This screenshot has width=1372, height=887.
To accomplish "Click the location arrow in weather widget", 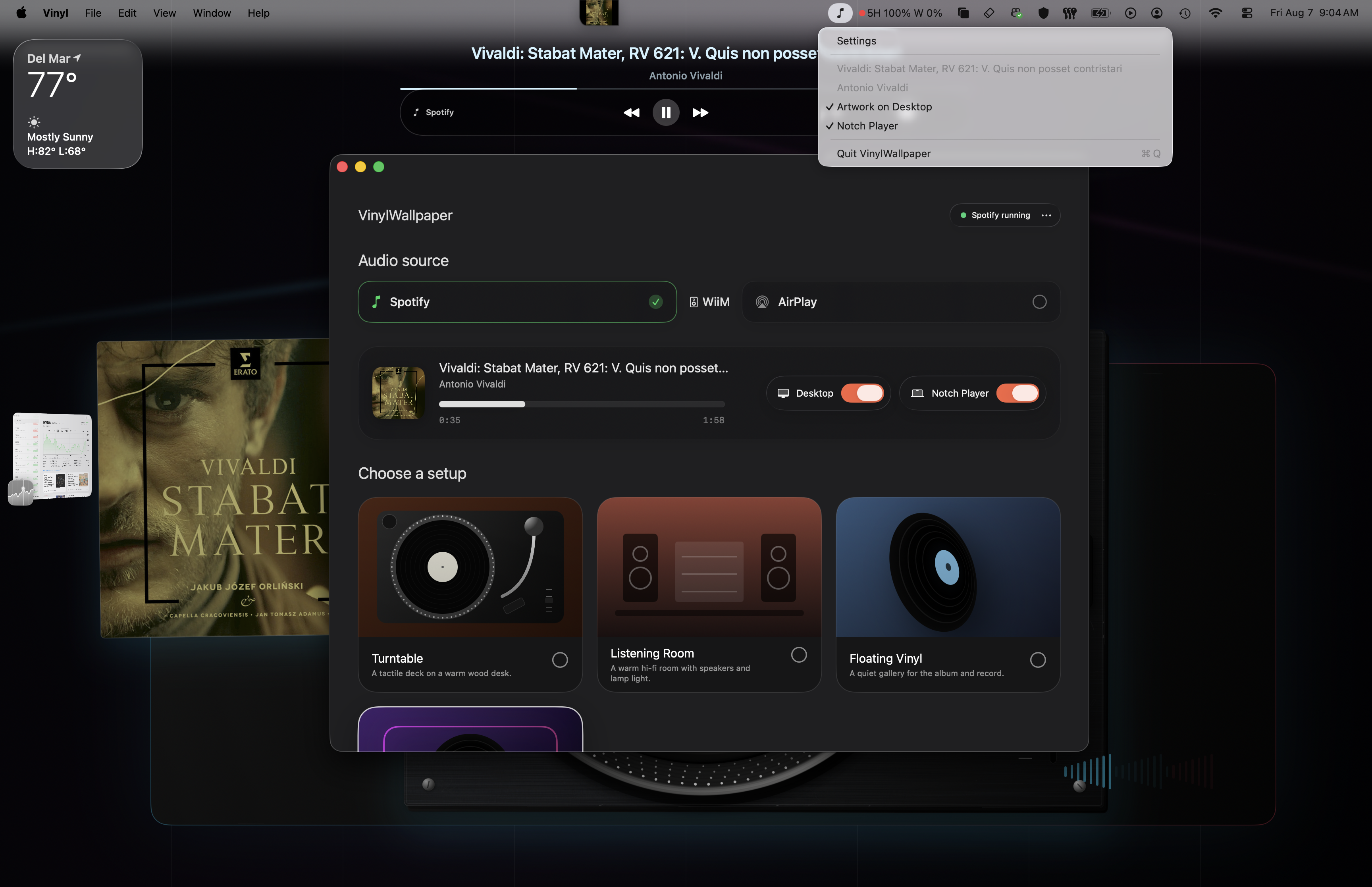I will coord(77,58).
